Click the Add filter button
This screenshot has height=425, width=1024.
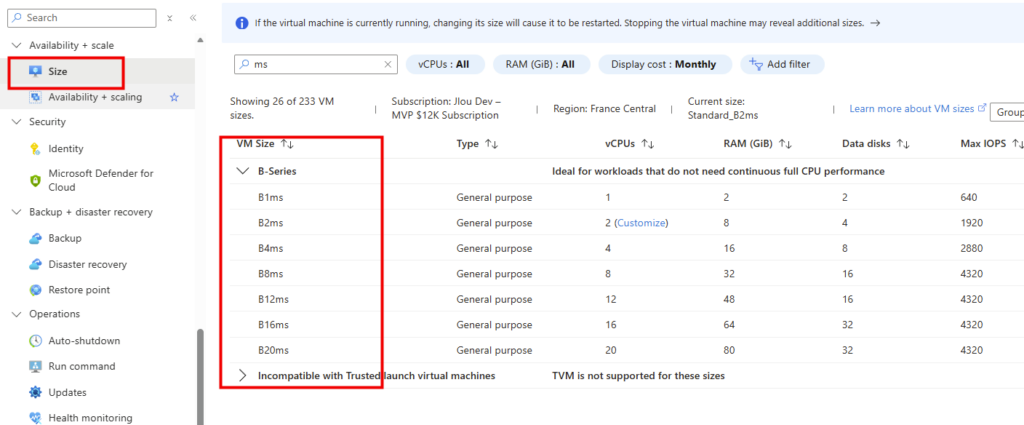click(782, 65)
